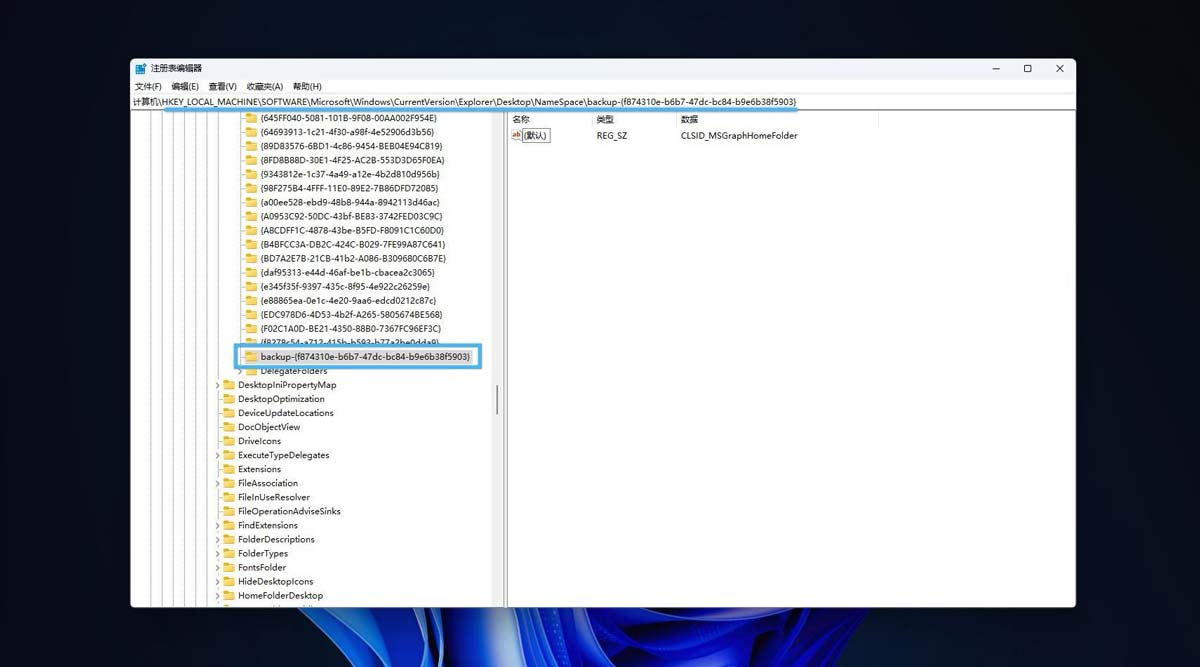Click the DesktopOptimization folder icon

point(227,398)
